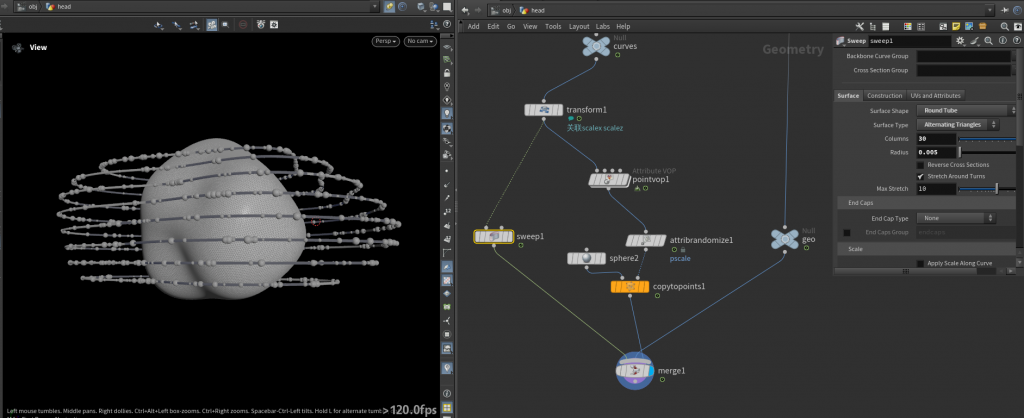
Task: Adjust the Max Stretch slider
Action: point(996,188)
